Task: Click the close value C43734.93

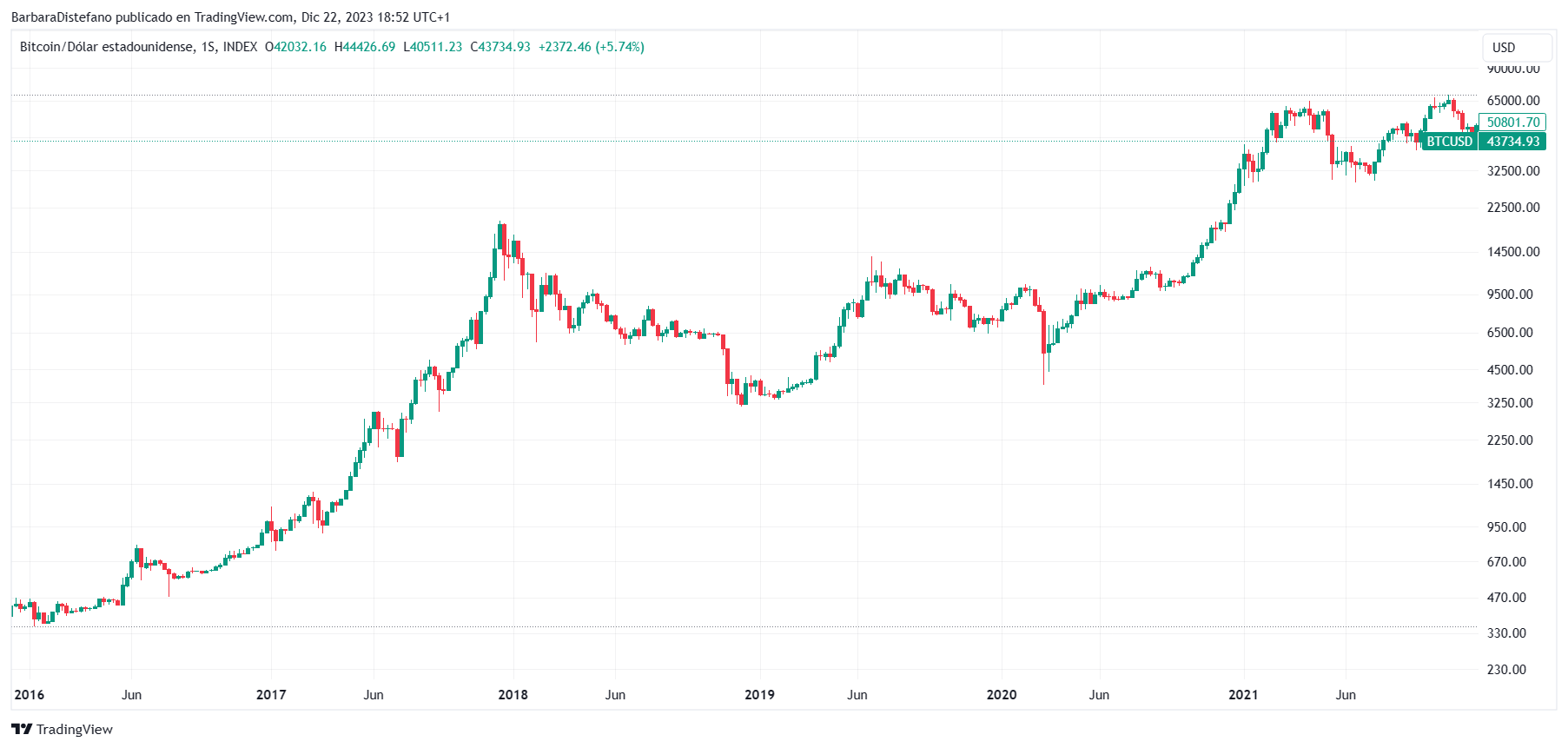Action: click(x=500, y=47)
